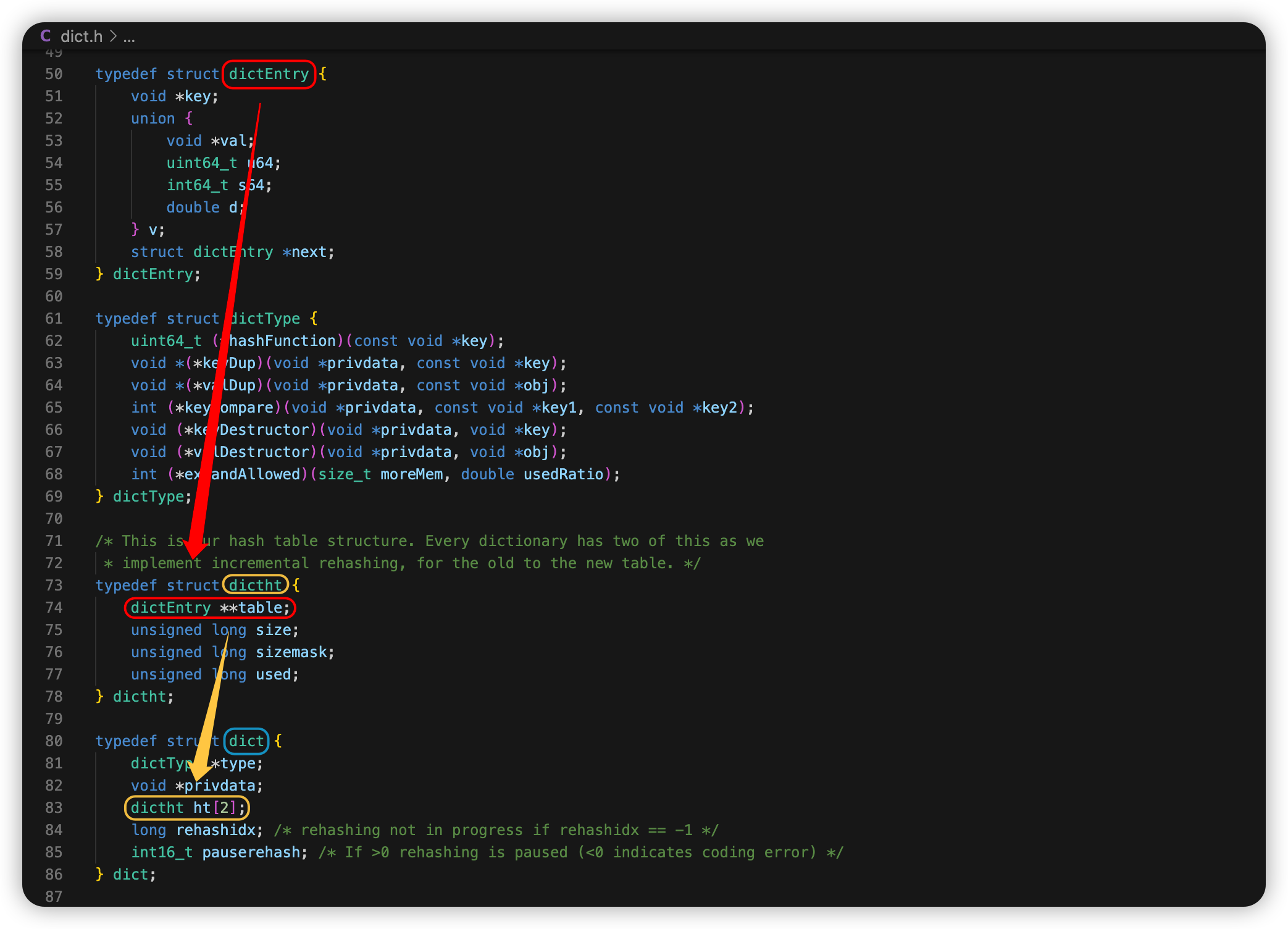1288x929 pixels.
Task: Click 'size;' field on line 75
Action: click(x=277, y=630)
